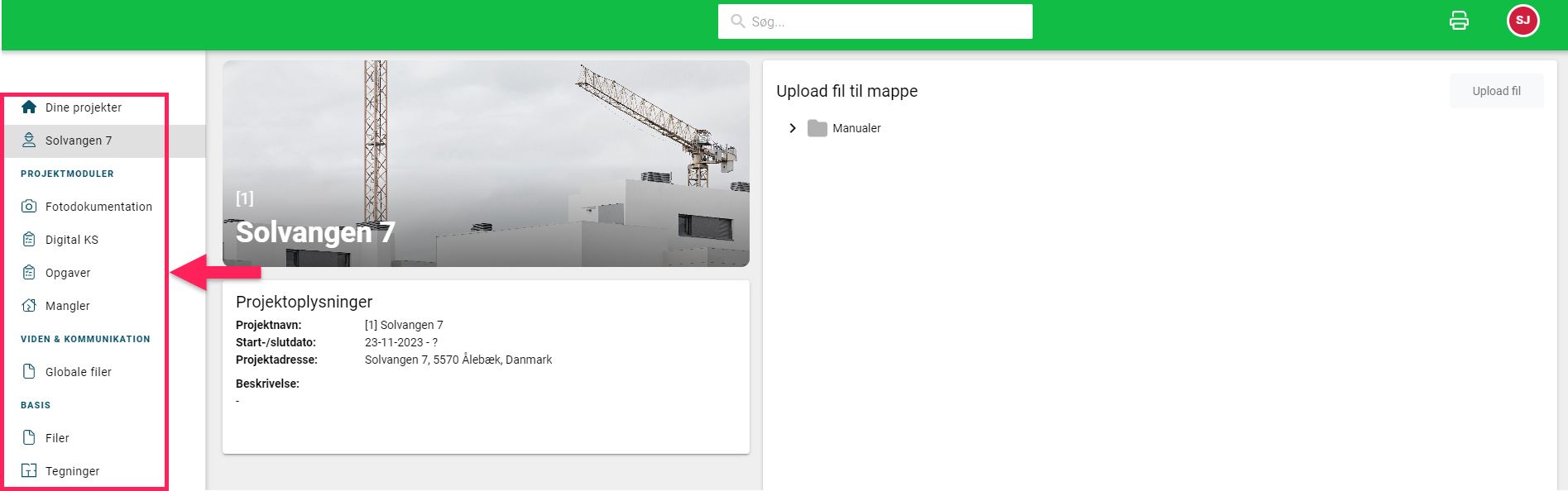This screenshot has height=491, width=1568.
Task: Open Globale filer section
Action: click(x=78, y=372)
